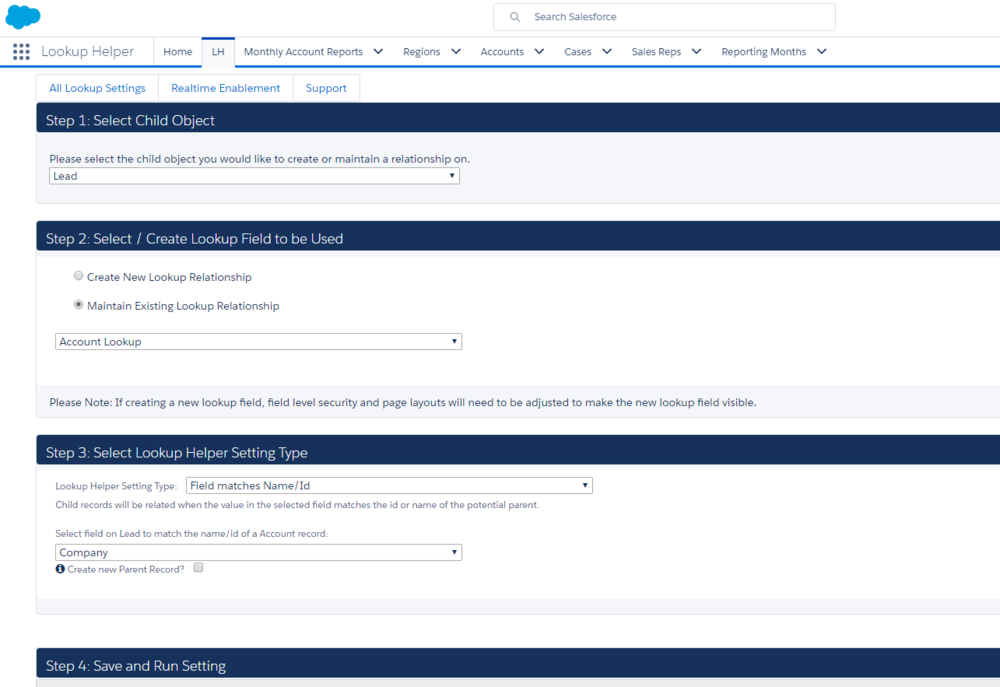1000x687 pixels.
Task: Open the Sales Reps tab
Action: (656, 52)
